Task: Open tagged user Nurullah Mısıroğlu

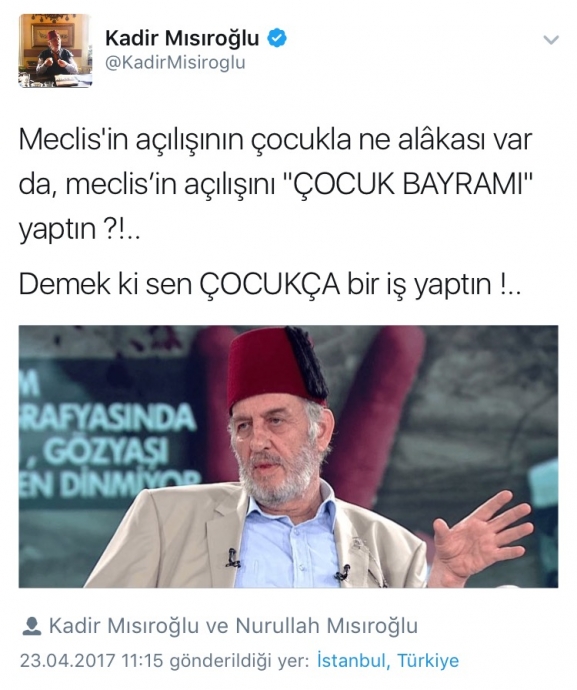Action: pyautogui.click(x=327, y=626)
